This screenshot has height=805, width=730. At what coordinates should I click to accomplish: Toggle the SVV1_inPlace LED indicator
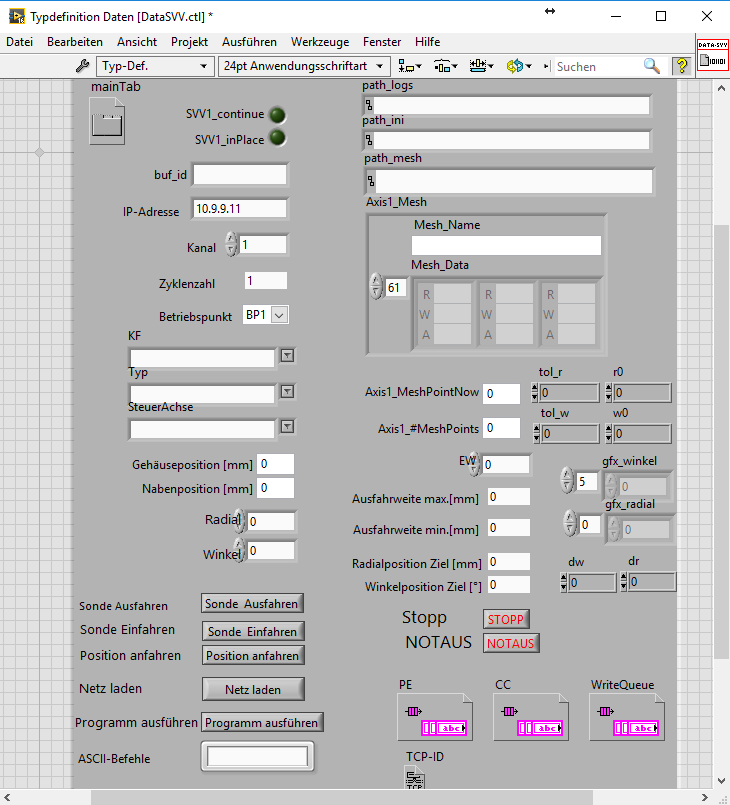tap(278, 139)
